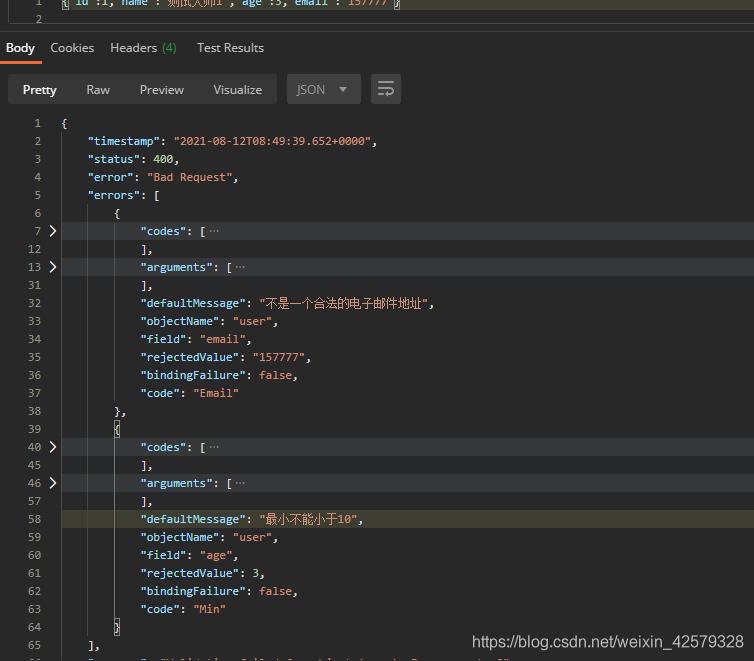The height and width of the screenshot is (661, 754).
Task: Click the "age" field value on line 60
Action: coord(216,555)
